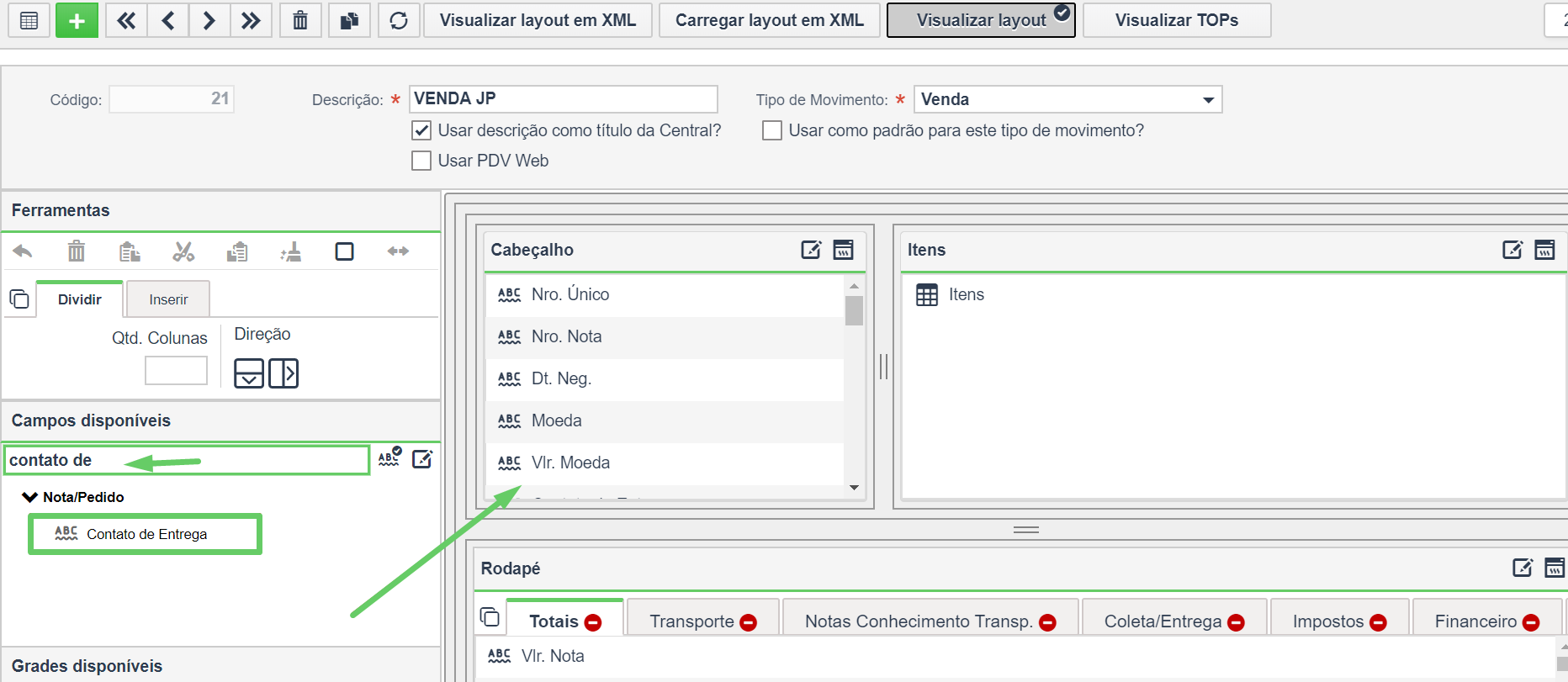1568x682 pixels.
Task: Select Dt. Neg. in Cabeçalho list
Action: click(665, 379)
